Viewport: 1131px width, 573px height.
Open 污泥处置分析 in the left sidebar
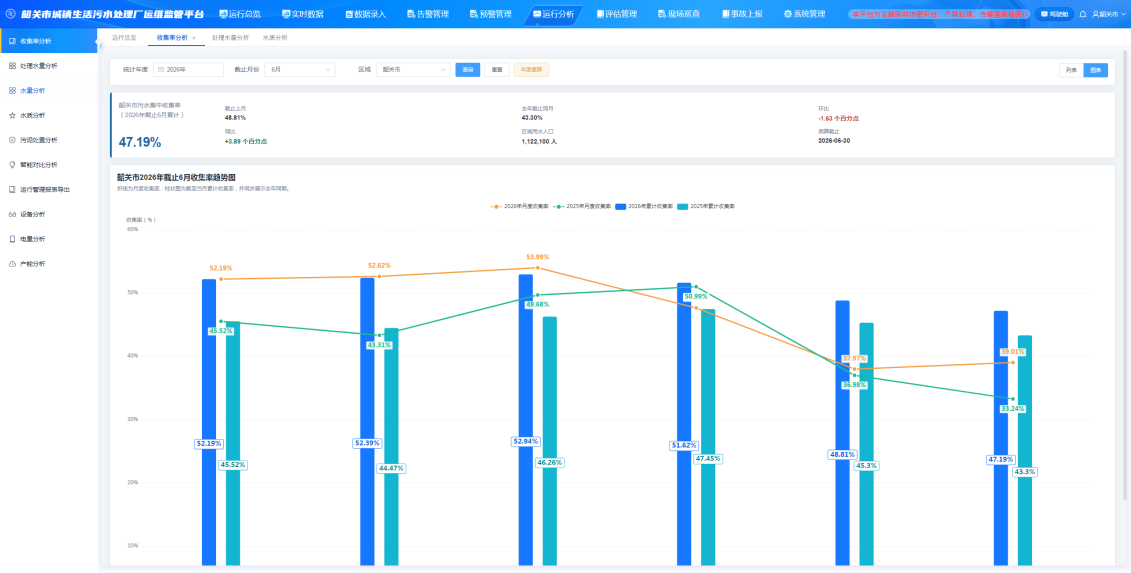click(x=48, y=140)
